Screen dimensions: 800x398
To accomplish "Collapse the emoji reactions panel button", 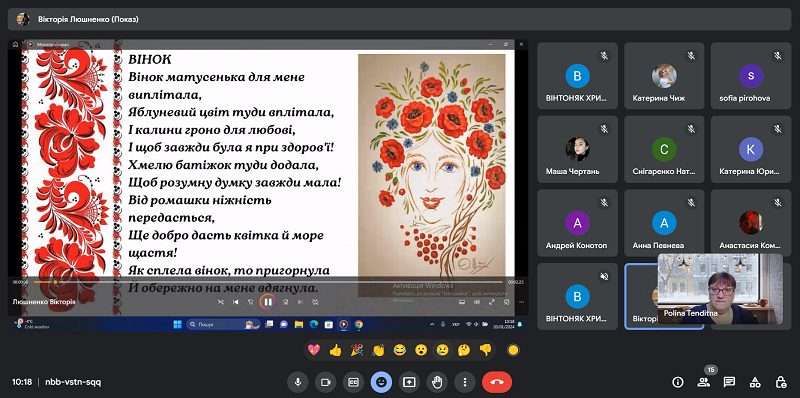I will click(381, 382).
